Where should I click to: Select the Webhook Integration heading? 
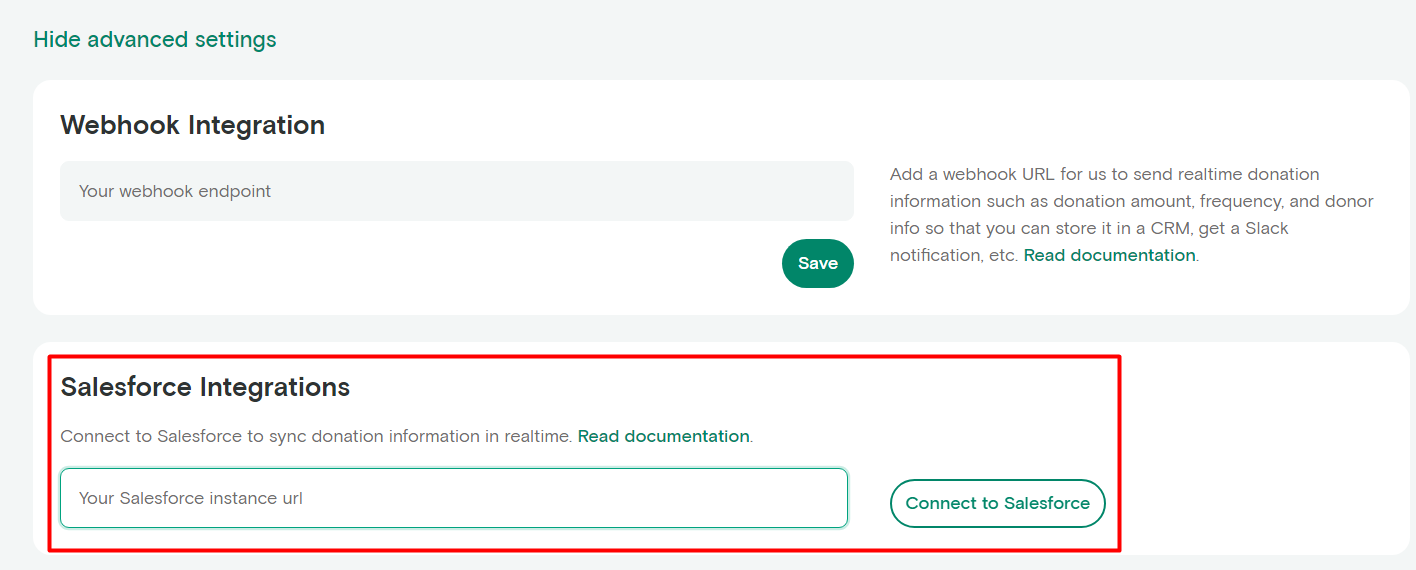click(193, 125)
